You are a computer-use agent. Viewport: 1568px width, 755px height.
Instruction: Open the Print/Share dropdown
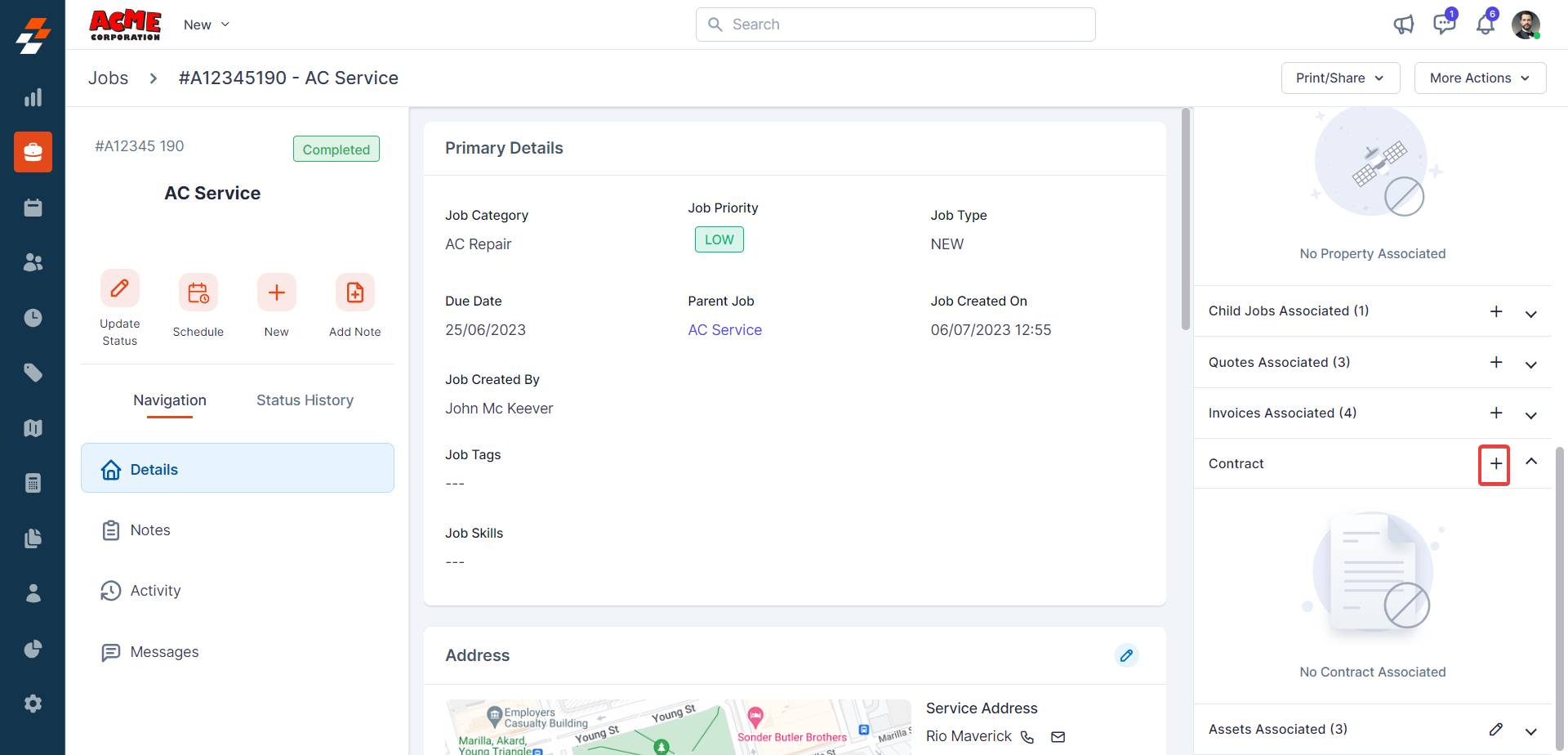pos(1340,78)
